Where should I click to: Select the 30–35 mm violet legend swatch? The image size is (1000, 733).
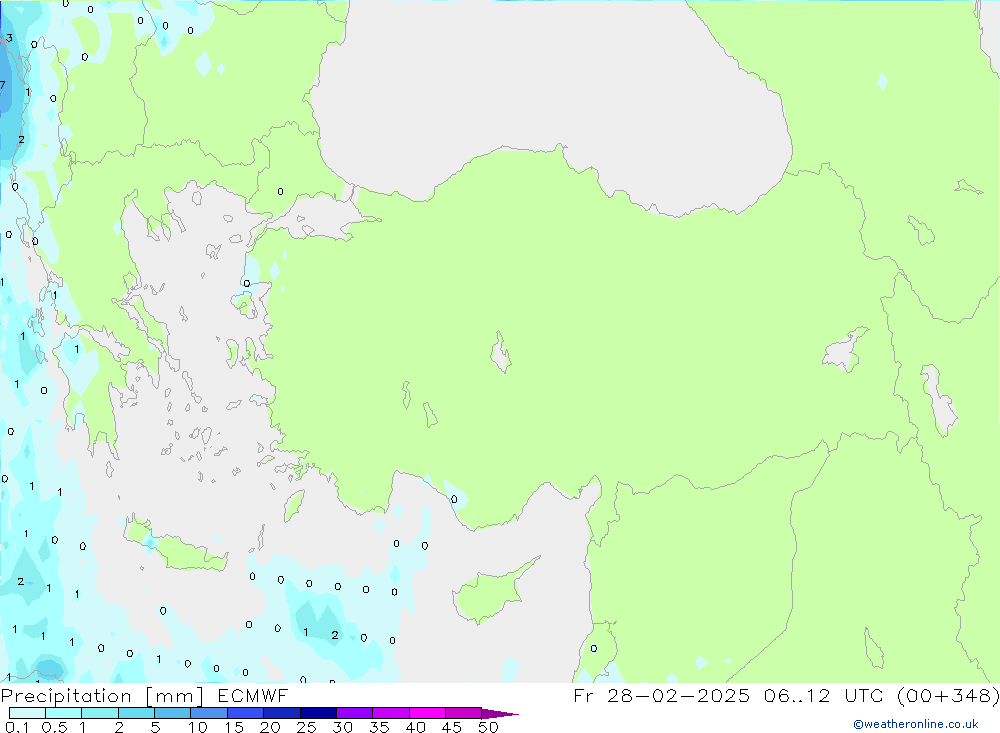(354, 713)
